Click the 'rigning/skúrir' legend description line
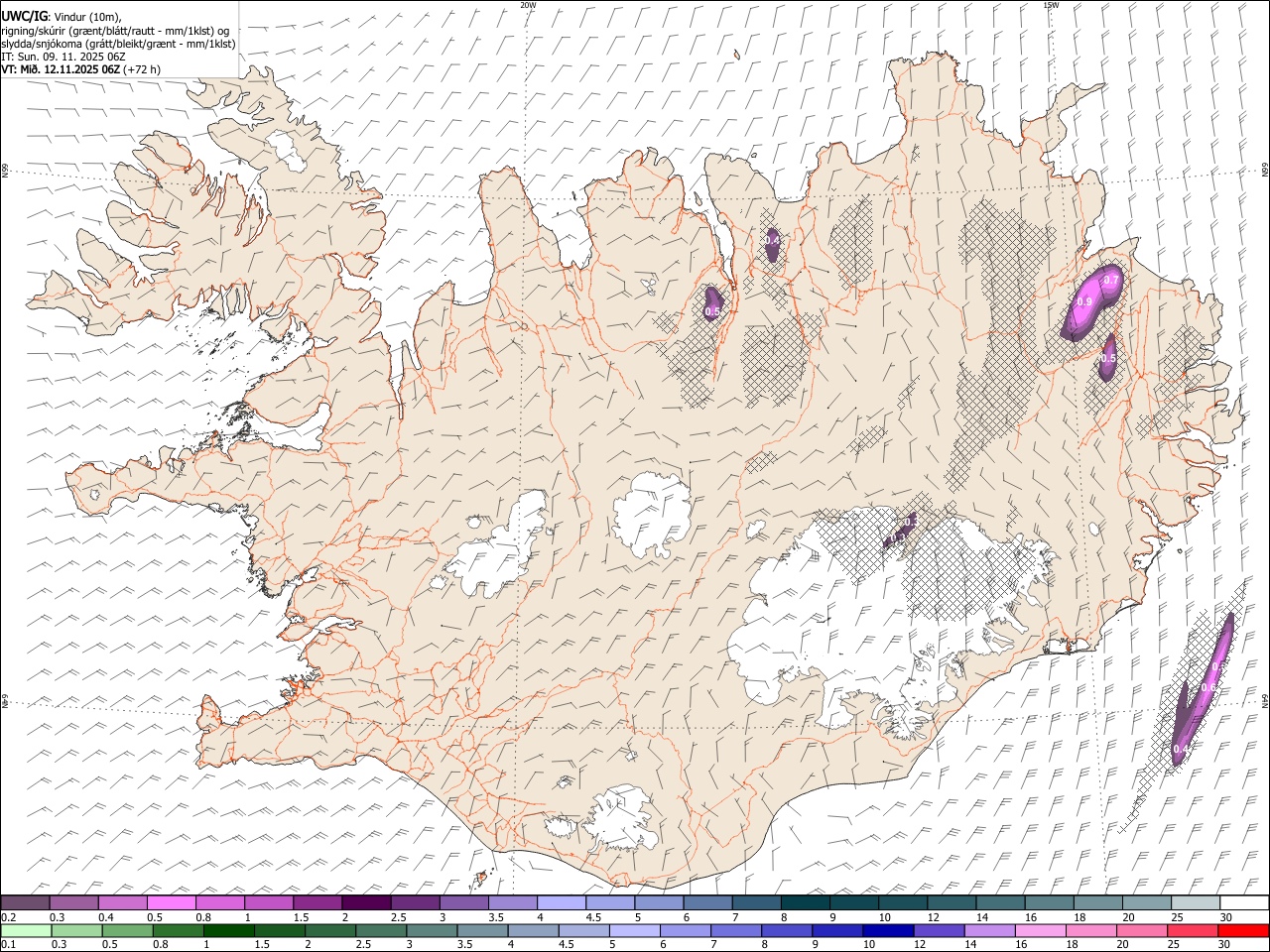The height and width of the screenshot is (952, 1270). pyautogui.click(x=115, y=30)
